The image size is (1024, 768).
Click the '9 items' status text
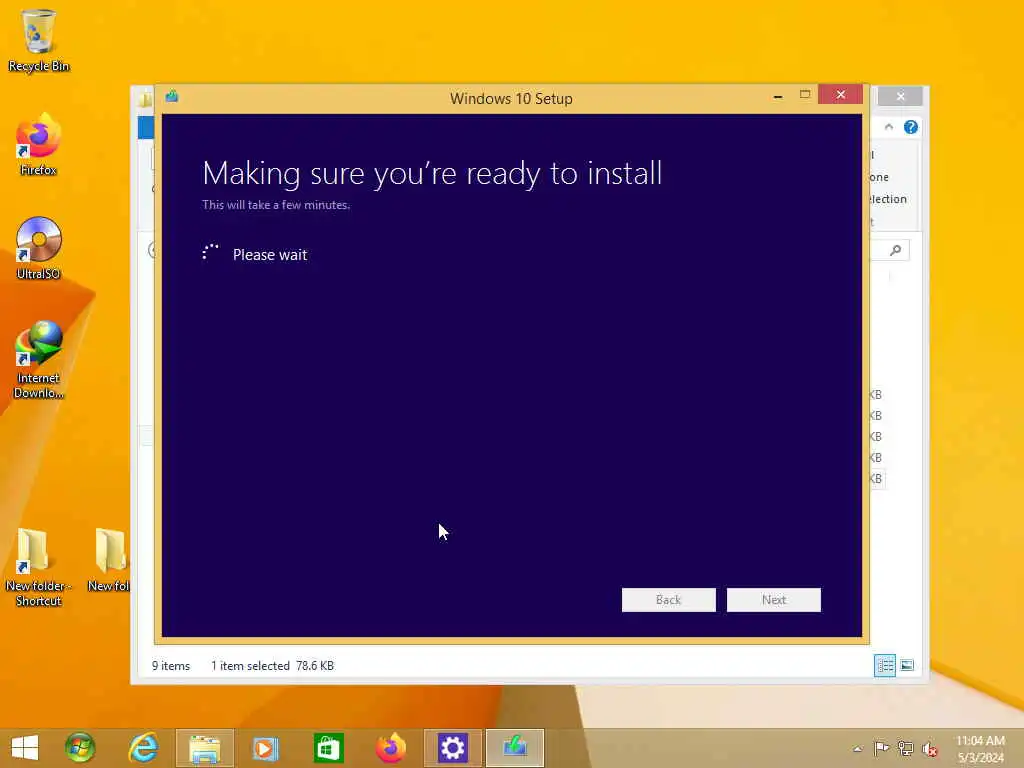[x=171, y=665]
